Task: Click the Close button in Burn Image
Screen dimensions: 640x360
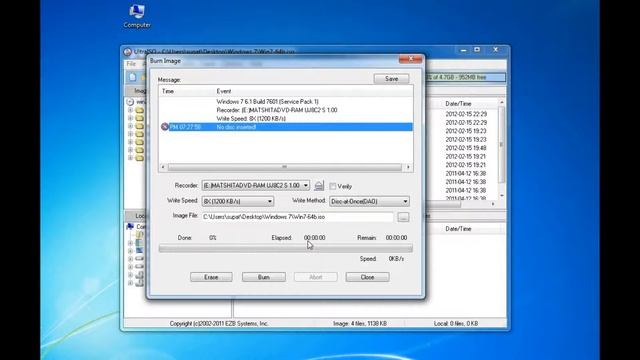Action: point(367,277)
